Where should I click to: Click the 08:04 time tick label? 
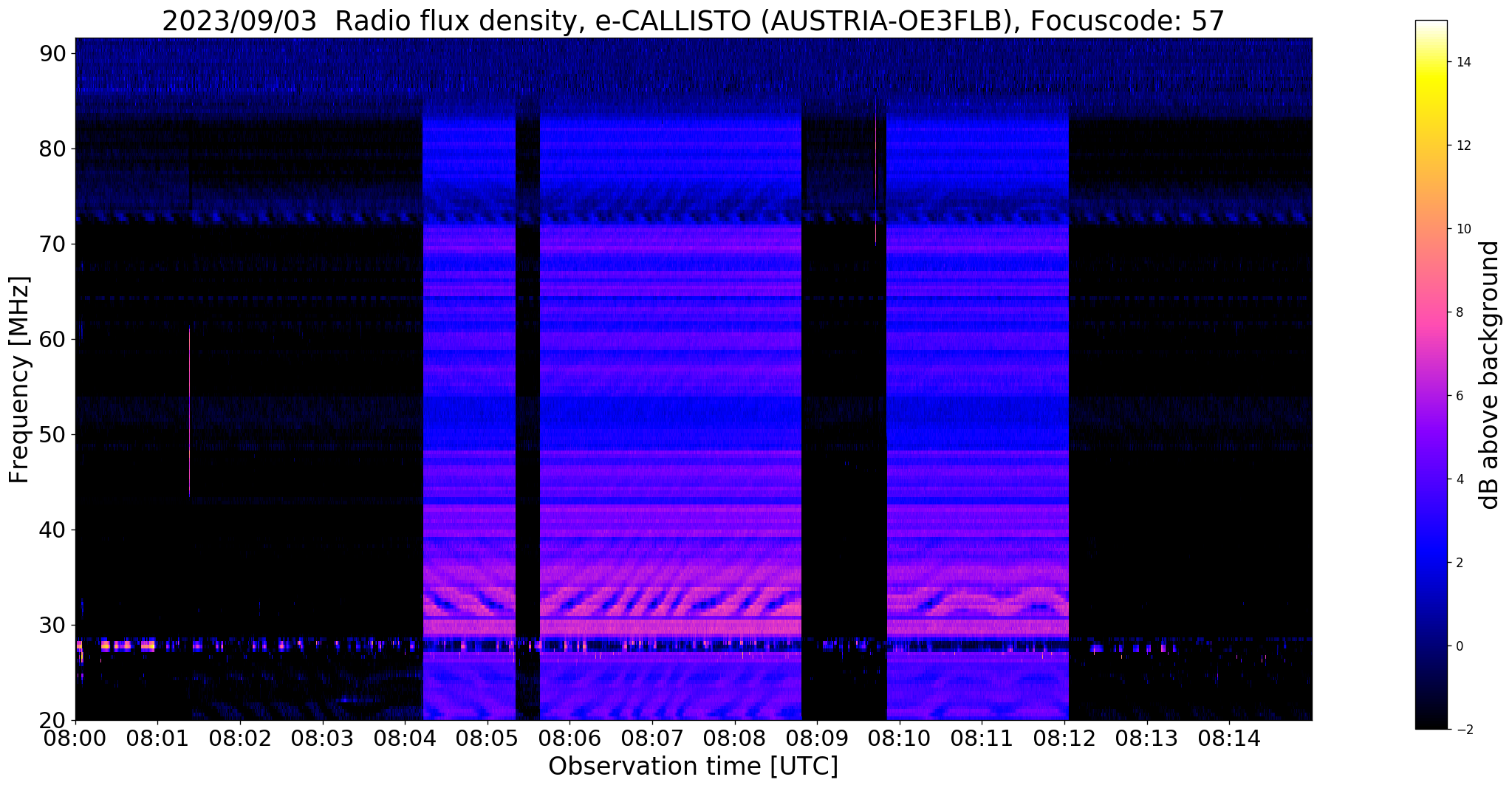pyautogui.click(x=405, y=738)
